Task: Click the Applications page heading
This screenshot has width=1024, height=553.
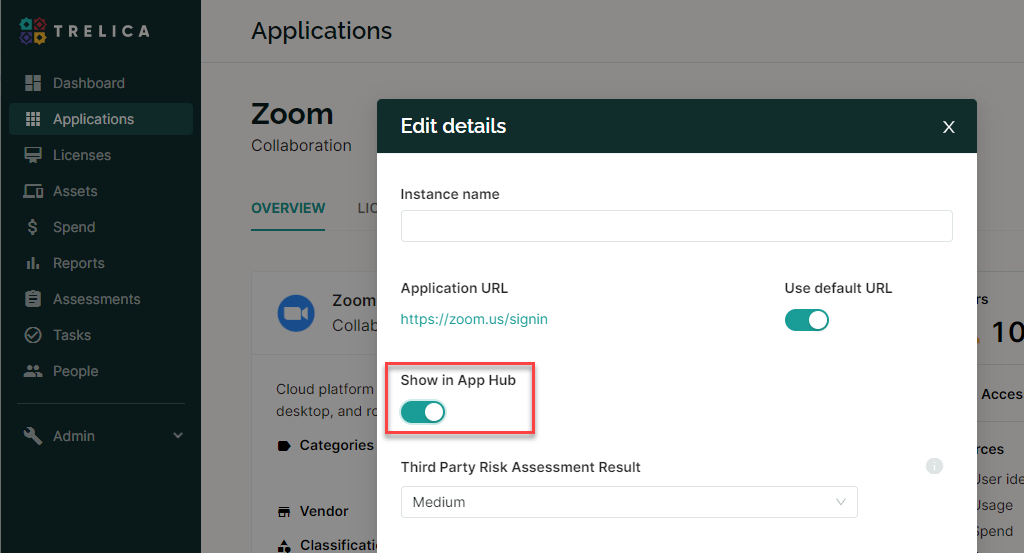Action: click(x=321, y=31)
